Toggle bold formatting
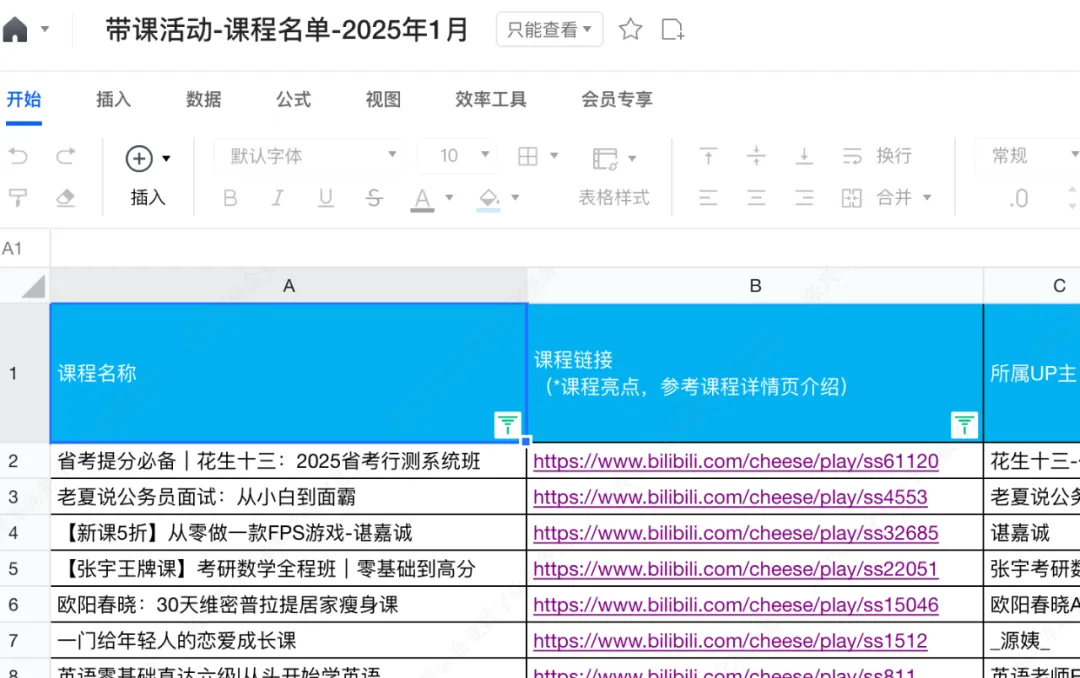The image size is (1080, 678). [230, 198]
